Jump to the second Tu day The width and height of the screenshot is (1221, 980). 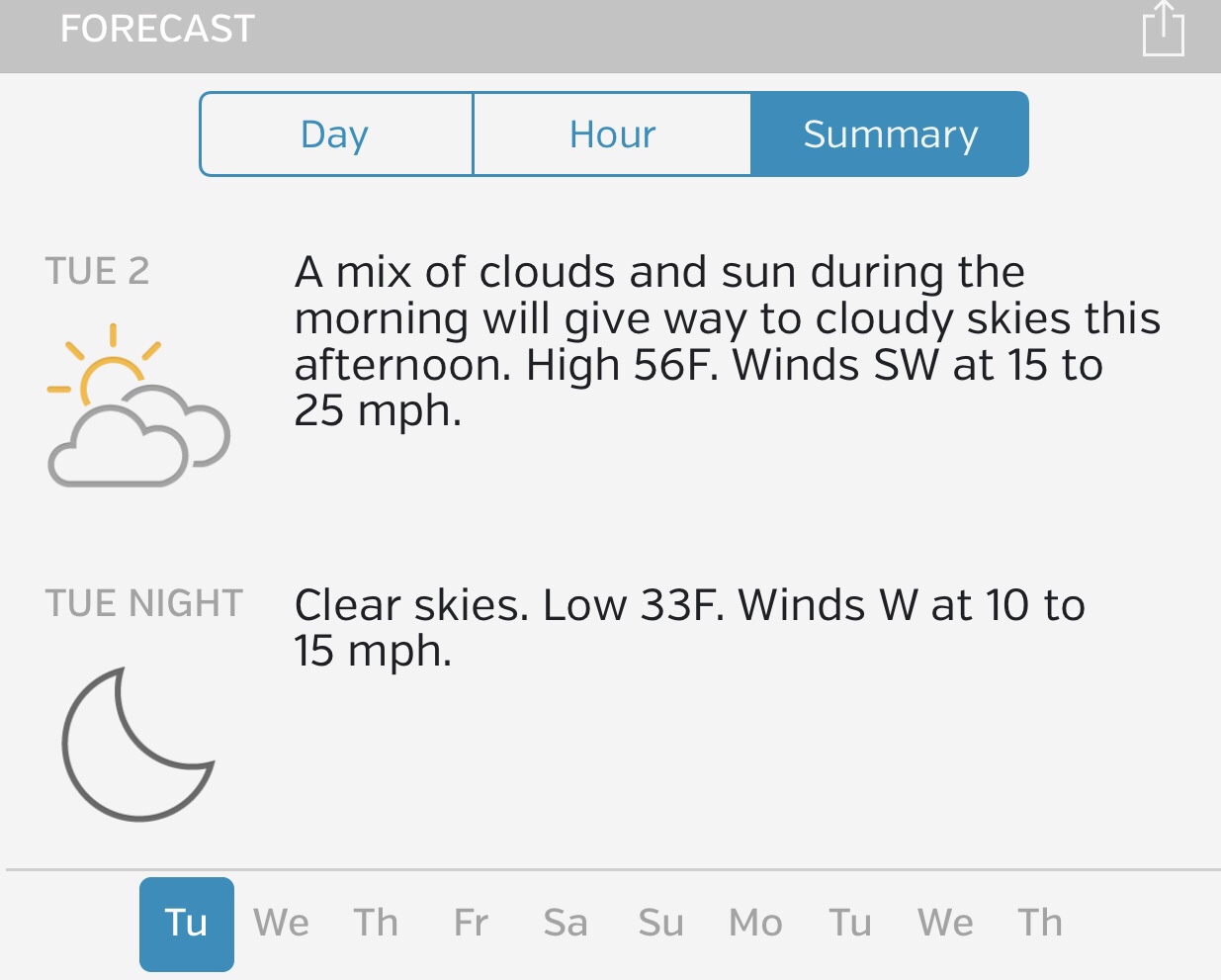[x=850, y=924]
